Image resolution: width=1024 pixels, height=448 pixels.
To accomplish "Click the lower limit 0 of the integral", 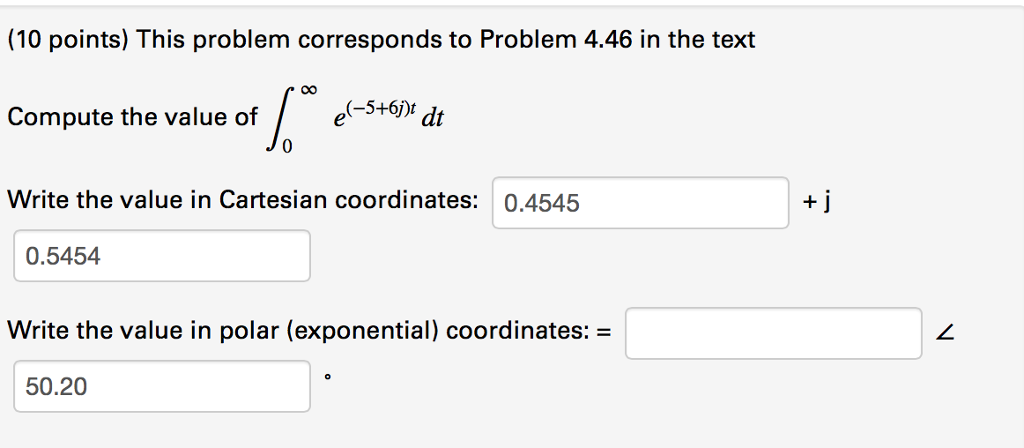I will (x=287, y=148).
